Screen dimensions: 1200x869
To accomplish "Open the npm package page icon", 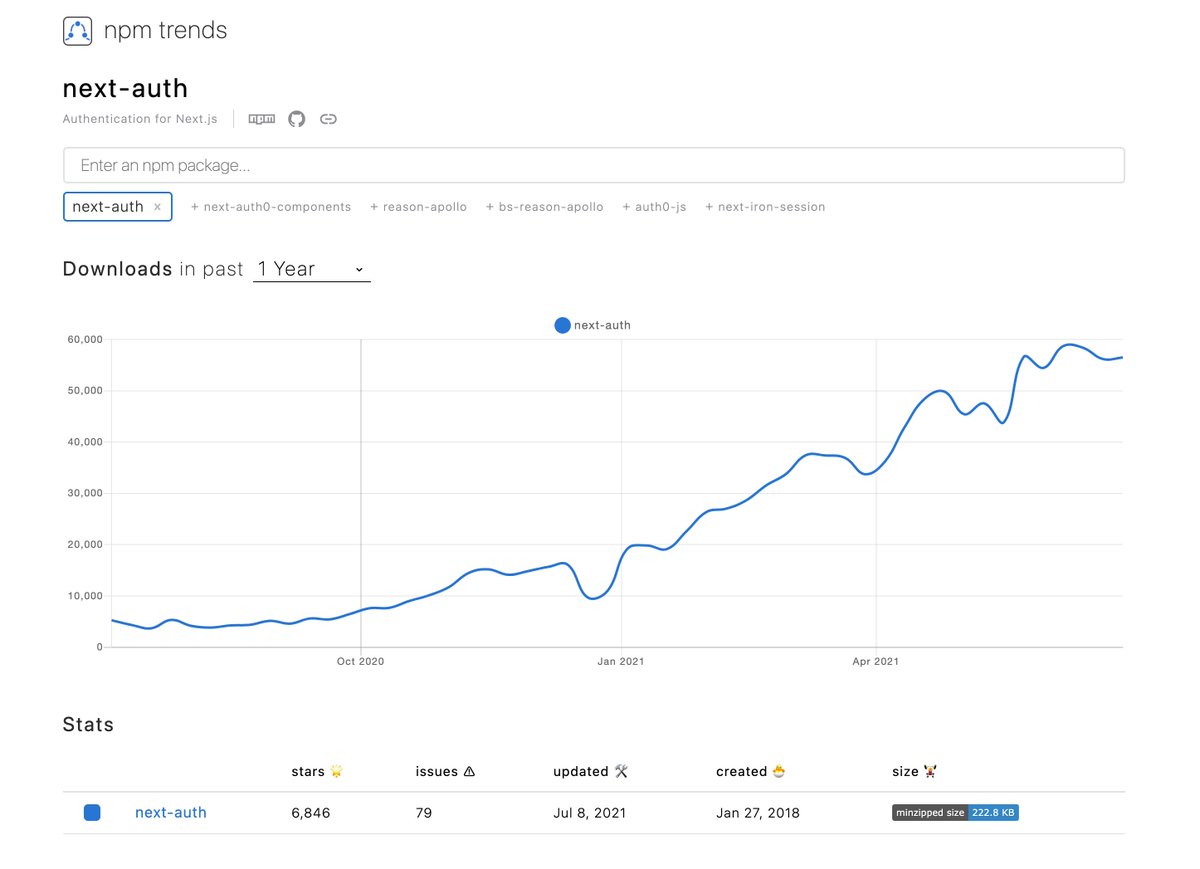I will (x=262, y=119).
